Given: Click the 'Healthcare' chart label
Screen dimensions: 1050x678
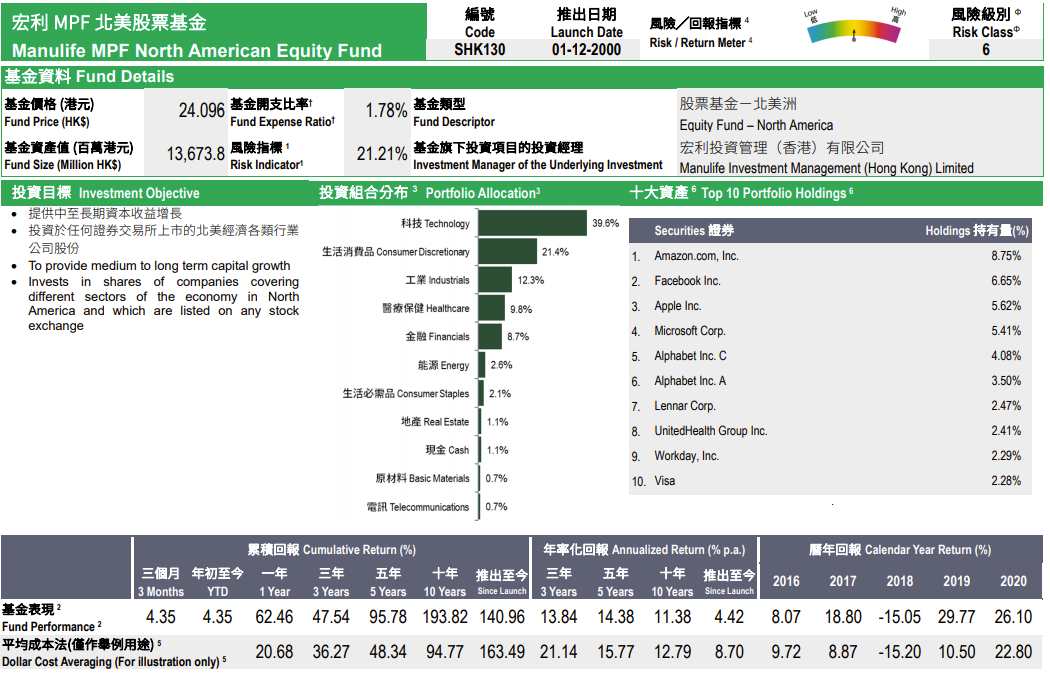Looking at the screenshot, I should (426, 308).
